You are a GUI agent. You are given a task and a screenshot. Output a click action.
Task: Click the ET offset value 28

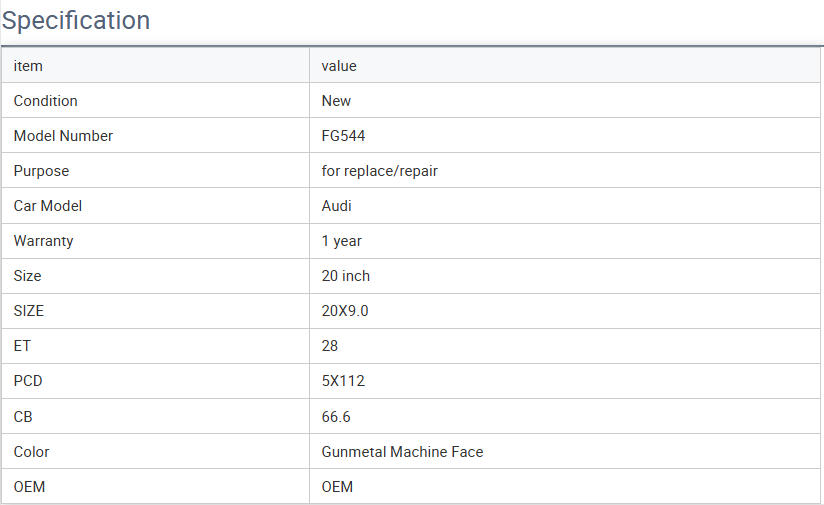click(x=330, y=346)
